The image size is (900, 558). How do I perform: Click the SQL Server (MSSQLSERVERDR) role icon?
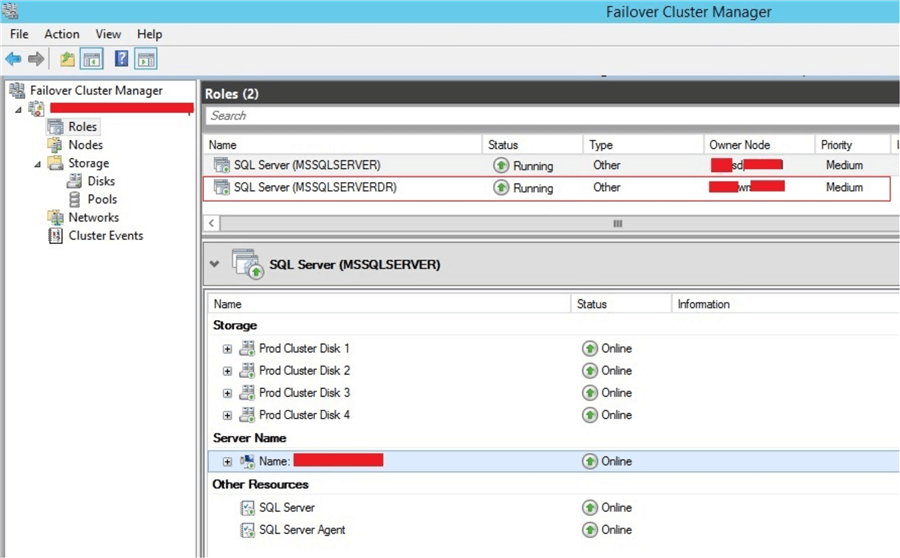point(222,187)
